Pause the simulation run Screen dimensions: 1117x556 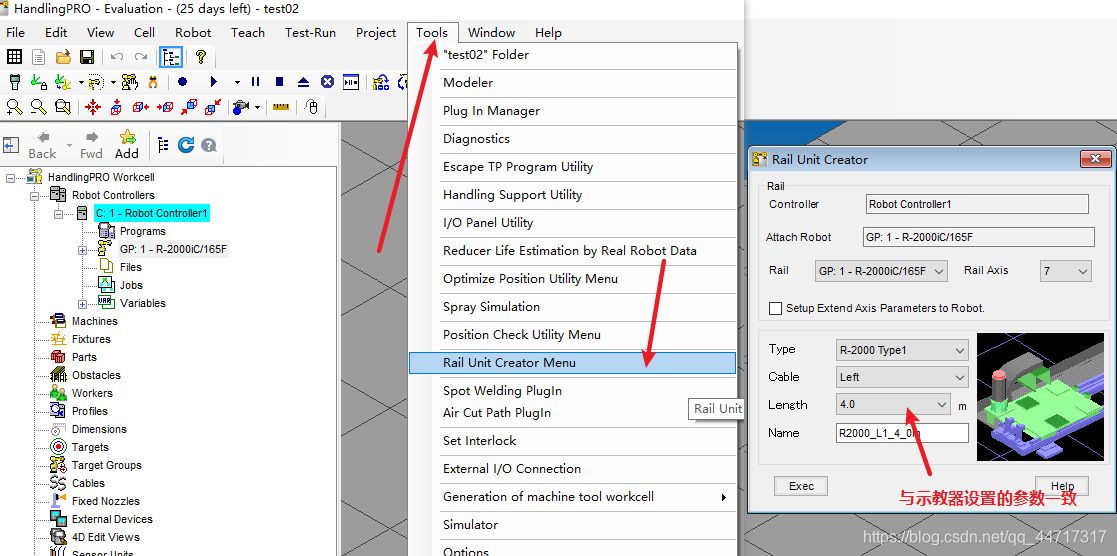(x=255, y=82)
